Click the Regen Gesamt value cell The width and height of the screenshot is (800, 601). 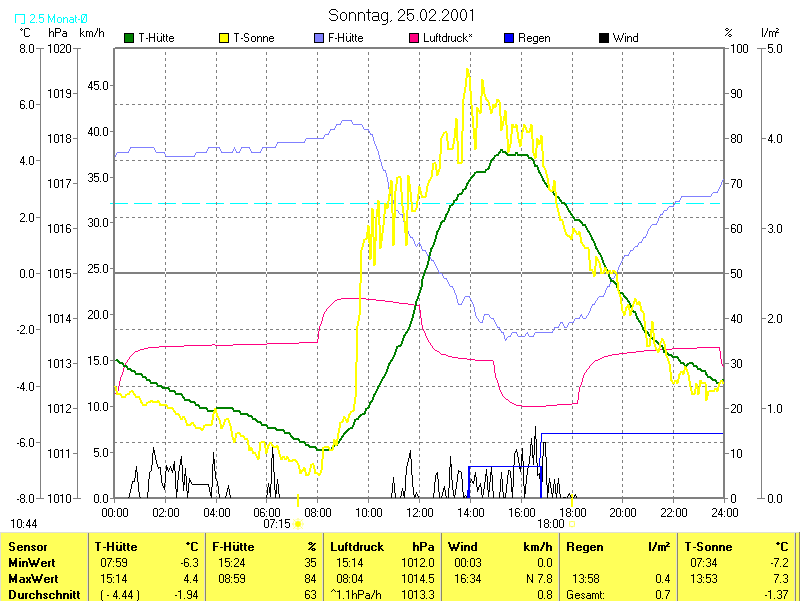662,595
